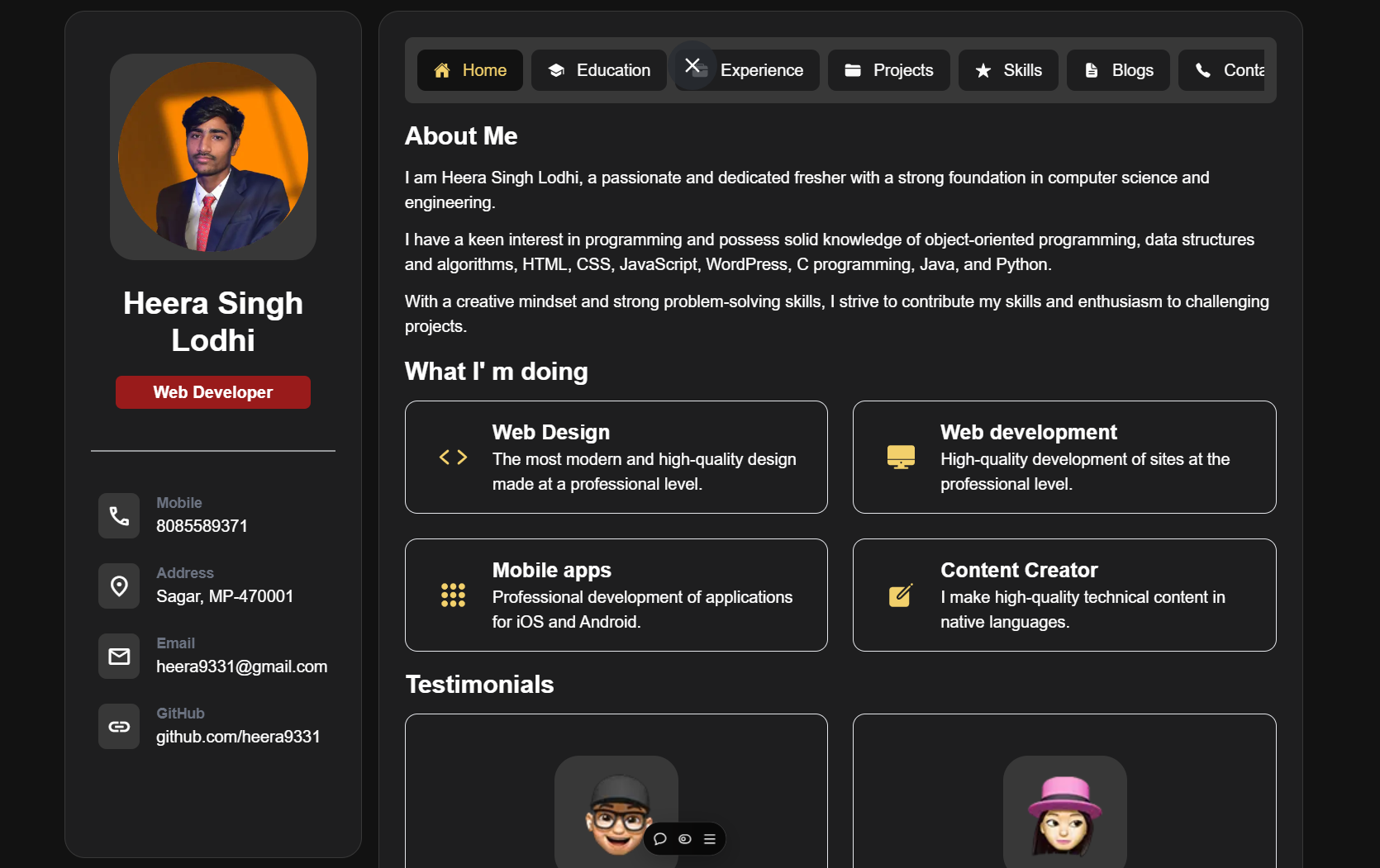Screen dimensions: 1380x868
Task: Open the github.com/heera9331 link
Action: coord(238,737)
